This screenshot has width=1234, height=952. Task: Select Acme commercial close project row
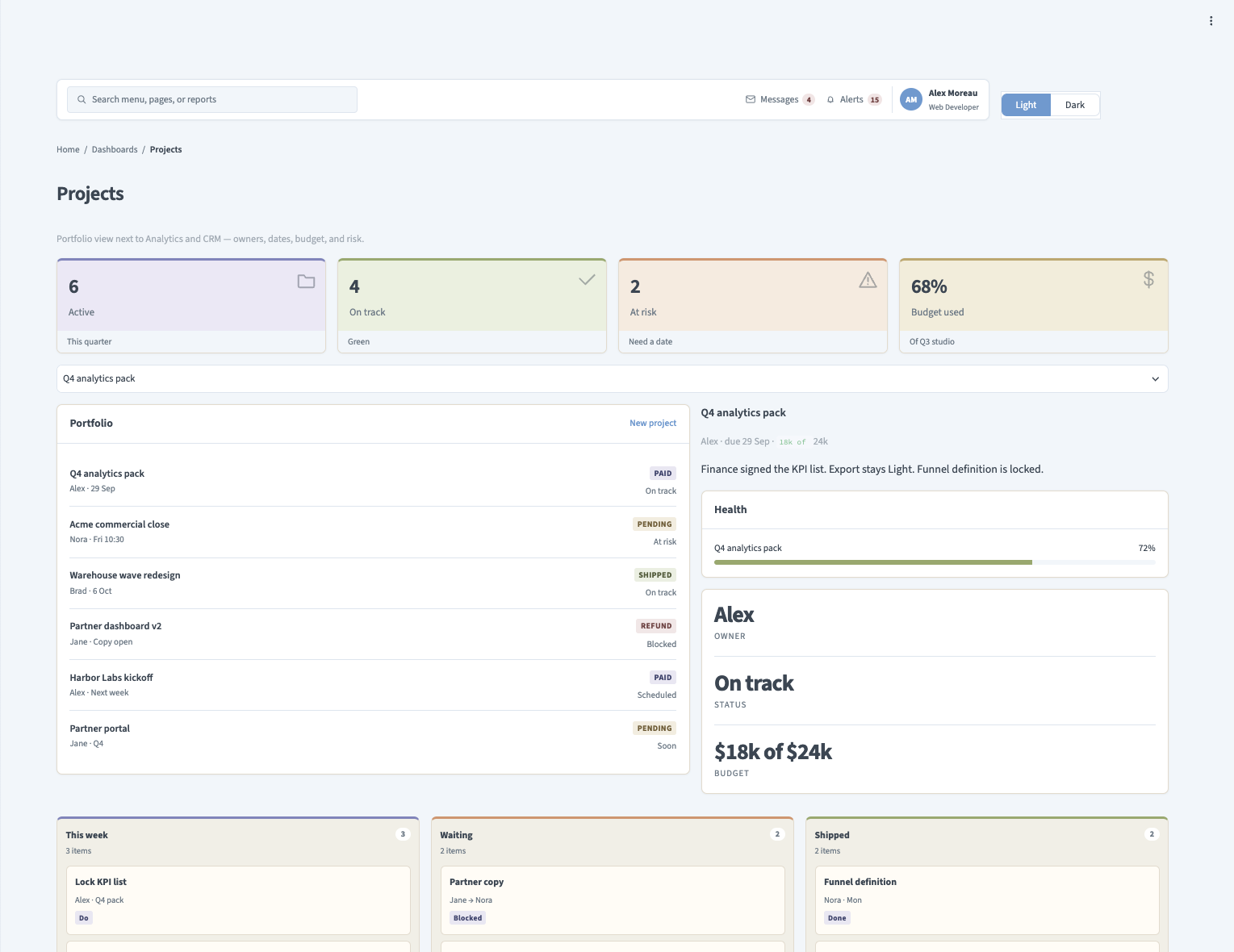click(373, 532)
